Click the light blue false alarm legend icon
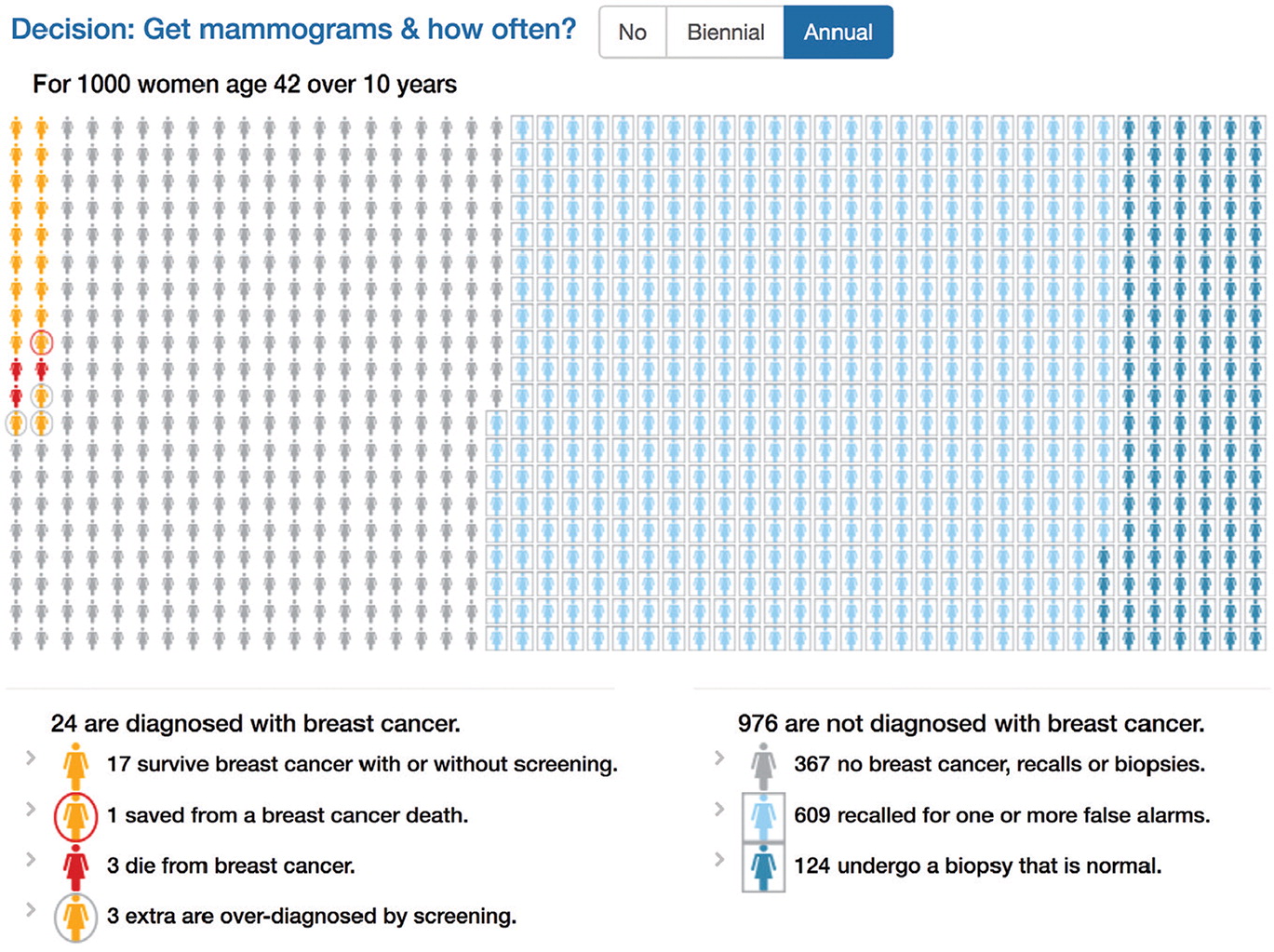1274x952 pixels. tap(763, 816)
